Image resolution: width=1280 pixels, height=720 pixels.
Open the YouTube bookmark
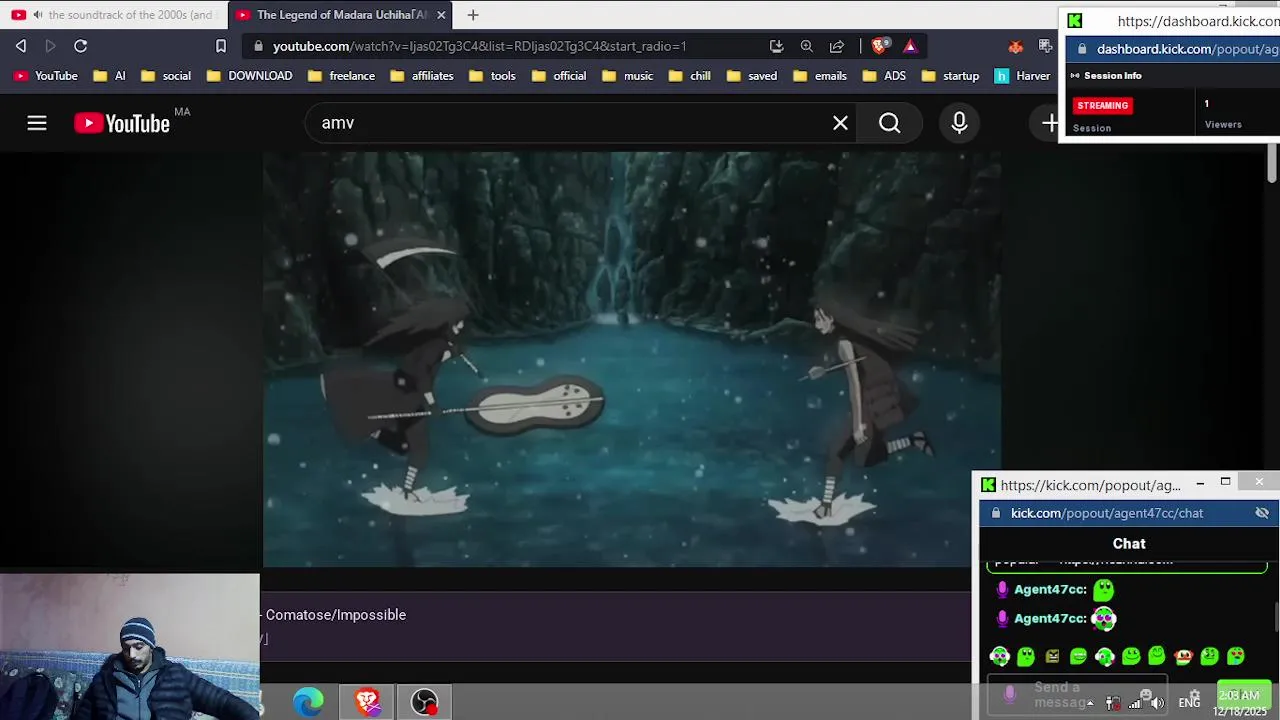coord(45,76)
